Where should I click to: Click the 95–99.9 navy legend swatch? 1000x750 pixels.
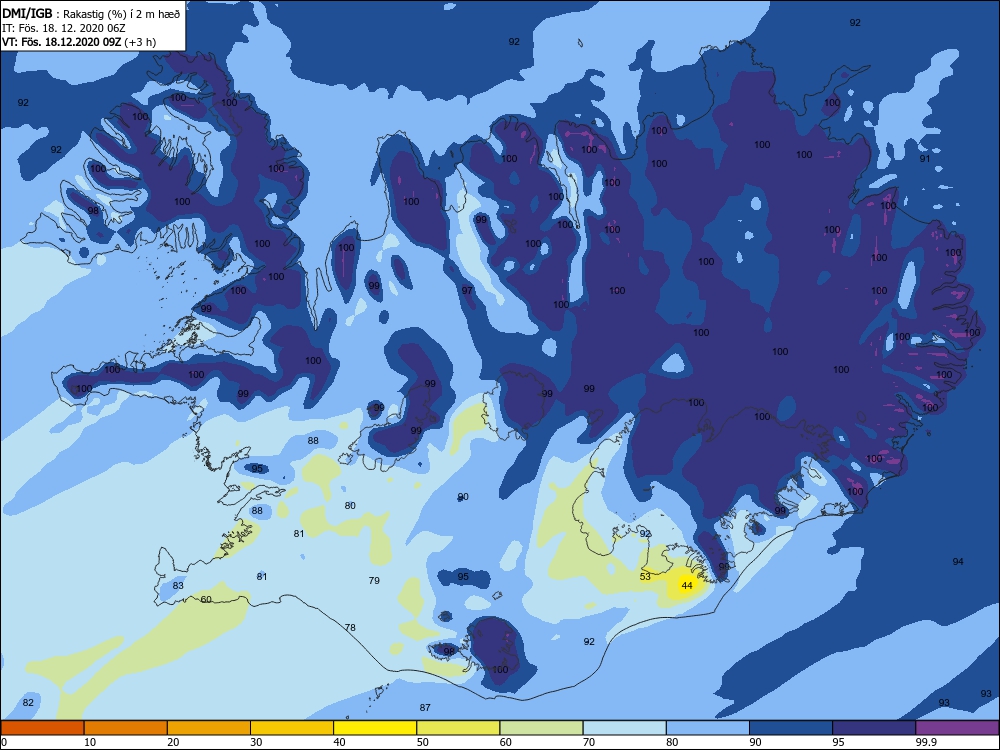(x=874, y=728)
